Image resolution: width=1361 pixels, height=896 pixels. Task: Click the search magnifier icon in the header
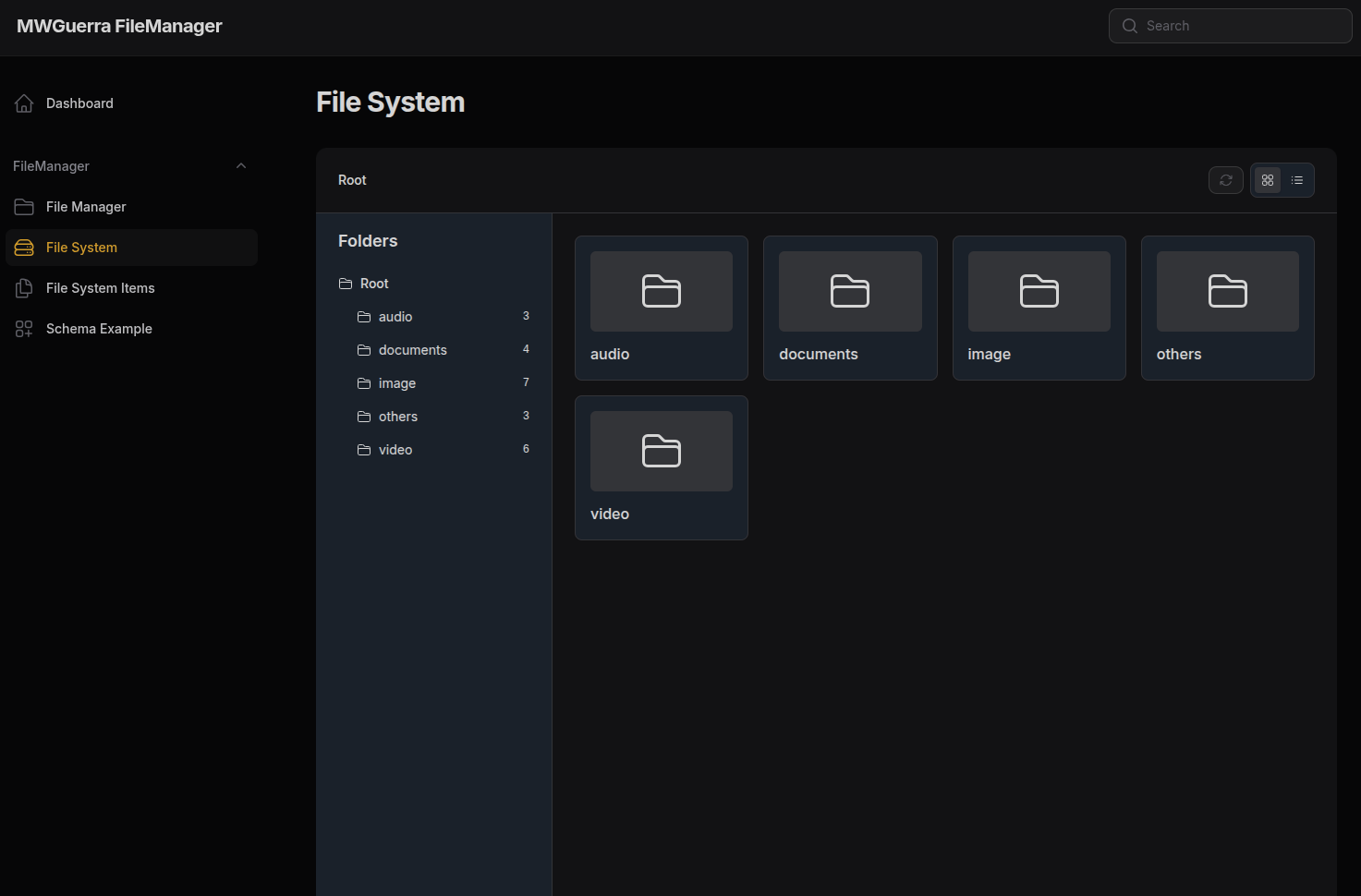(1129, 26)
